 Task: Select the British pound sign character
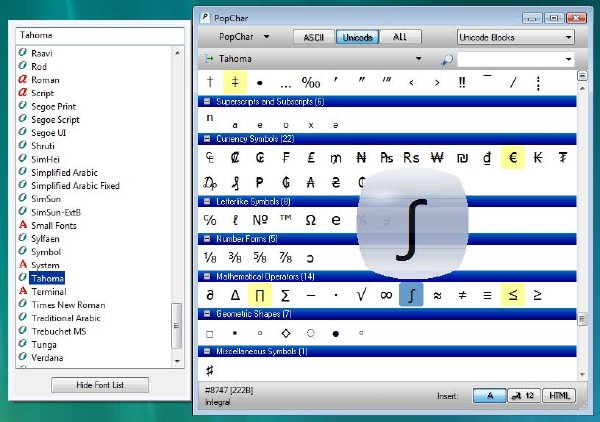[310, 157]
